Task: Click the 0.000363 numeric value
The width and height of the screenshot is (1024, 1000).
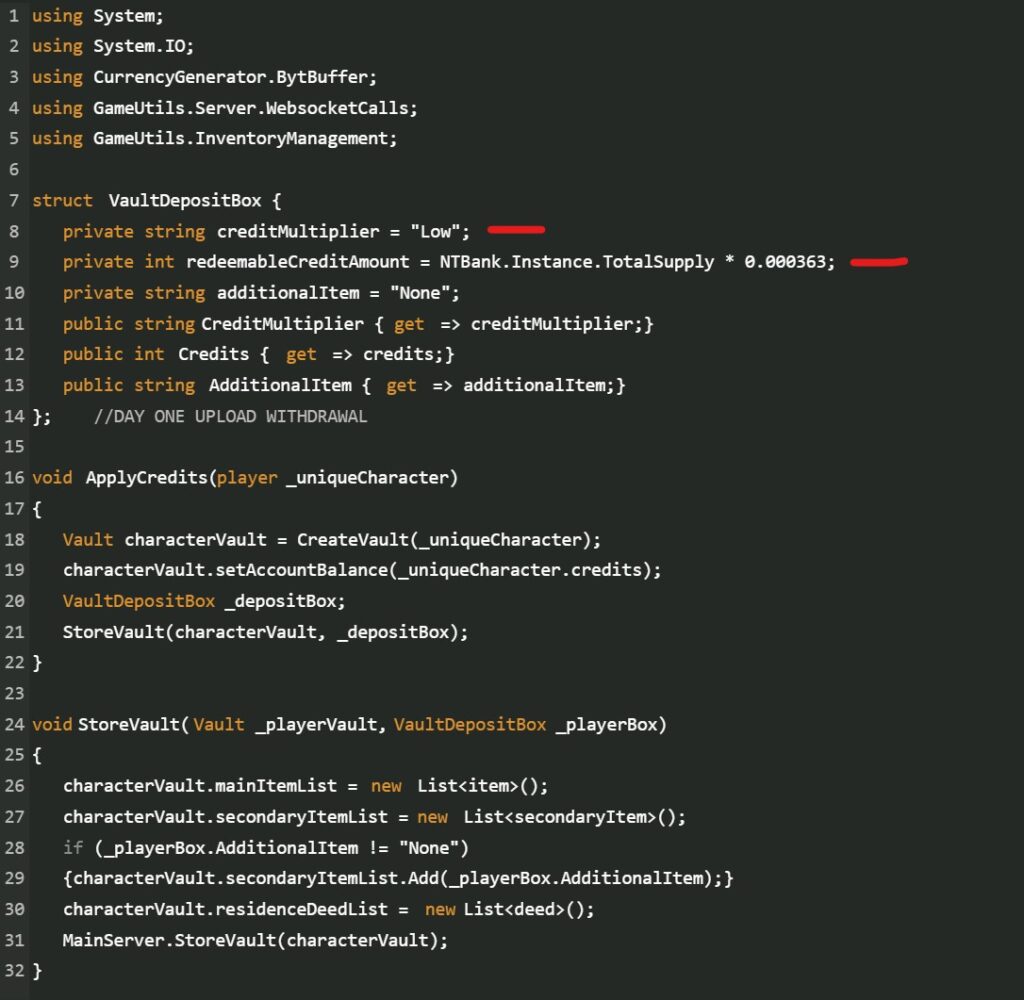Action: pos(786,262)
